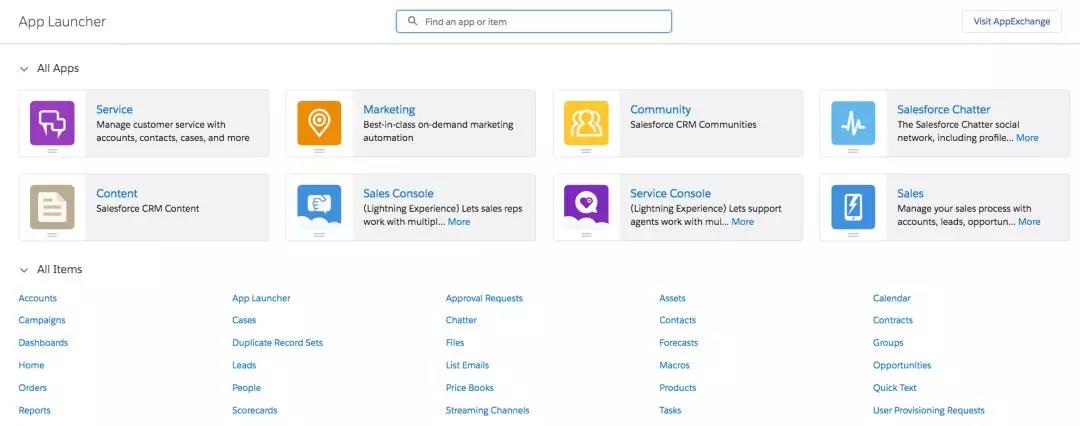Viewport: 1080px width, 426px height.
Task: Click the Visit AppExchange button
Action: 1011,21
